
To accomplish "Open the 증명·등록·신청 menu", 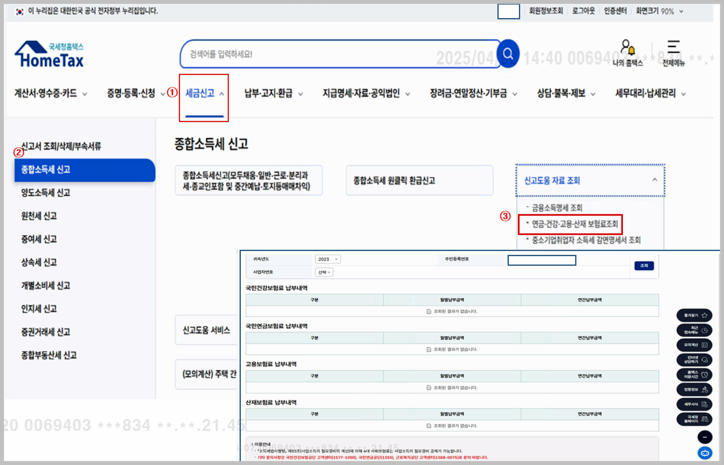I will pos(136,94).
